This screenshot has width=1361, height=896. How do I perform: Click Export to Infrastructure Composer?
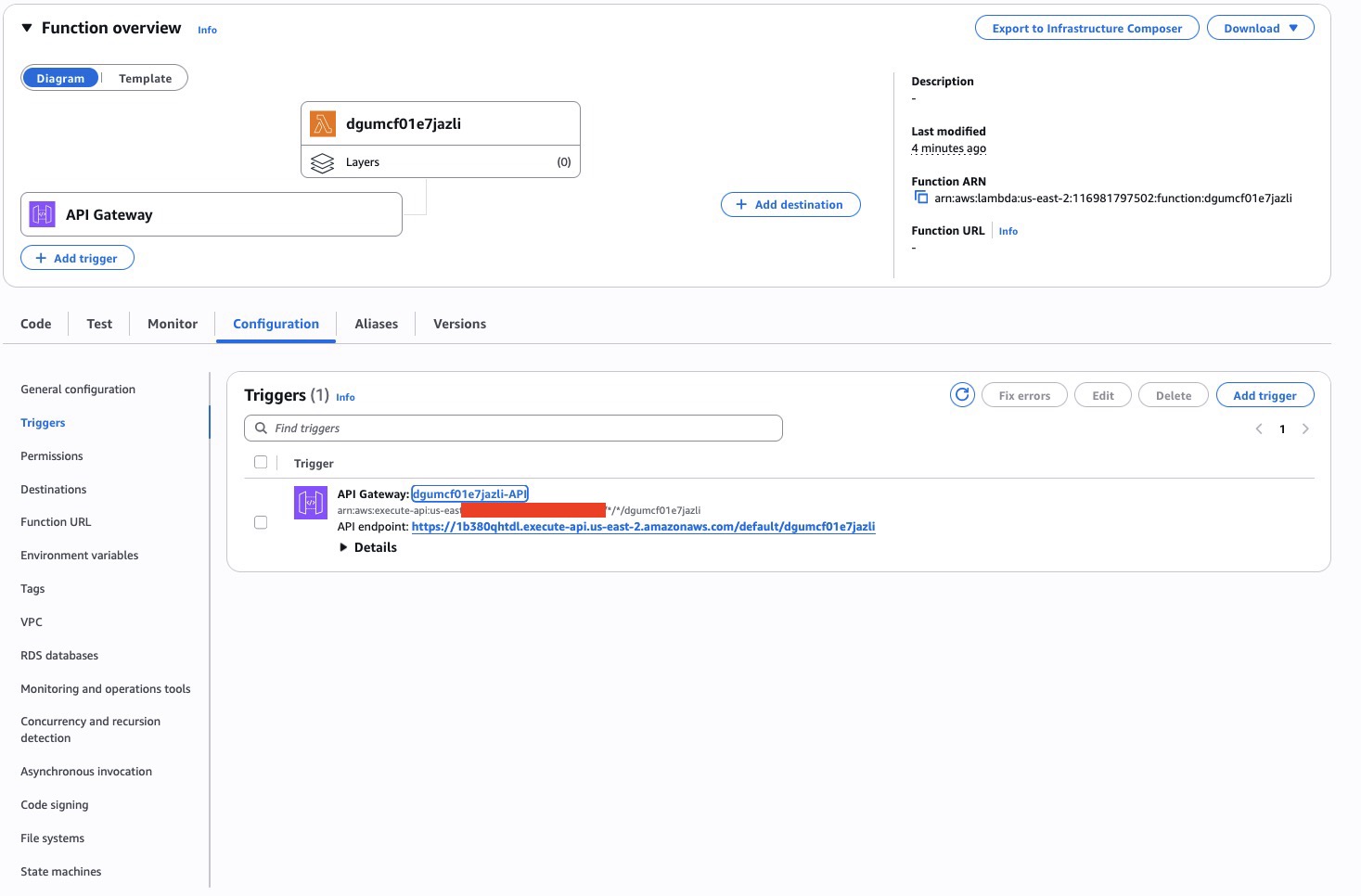click(1086, 29)
